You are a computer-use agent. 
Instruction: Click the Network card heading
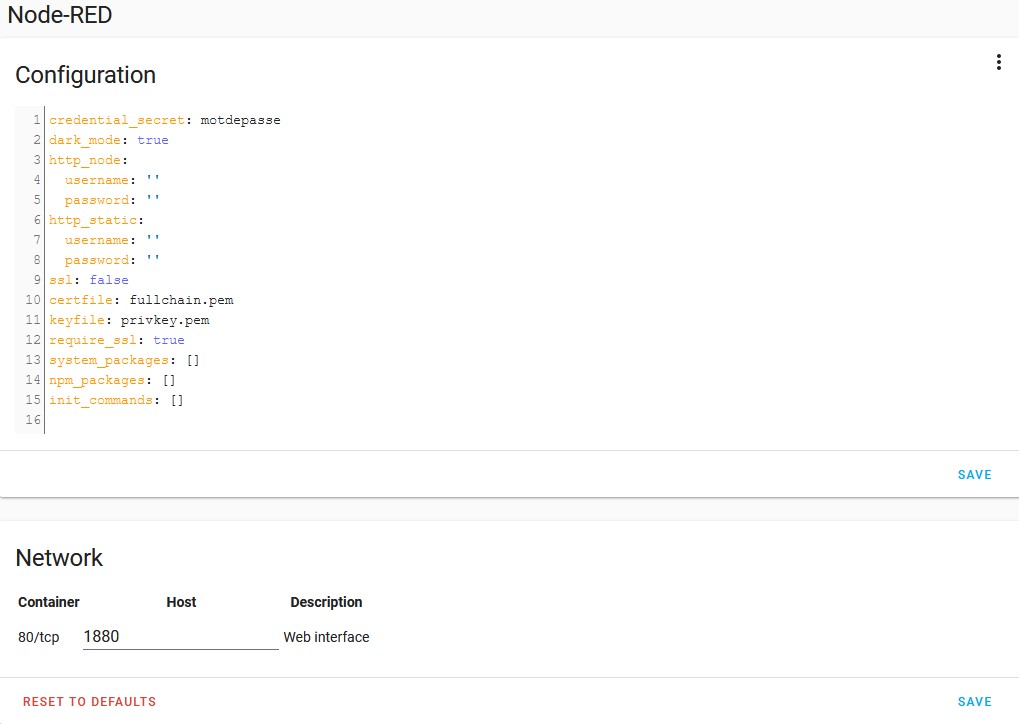point(59,558)
